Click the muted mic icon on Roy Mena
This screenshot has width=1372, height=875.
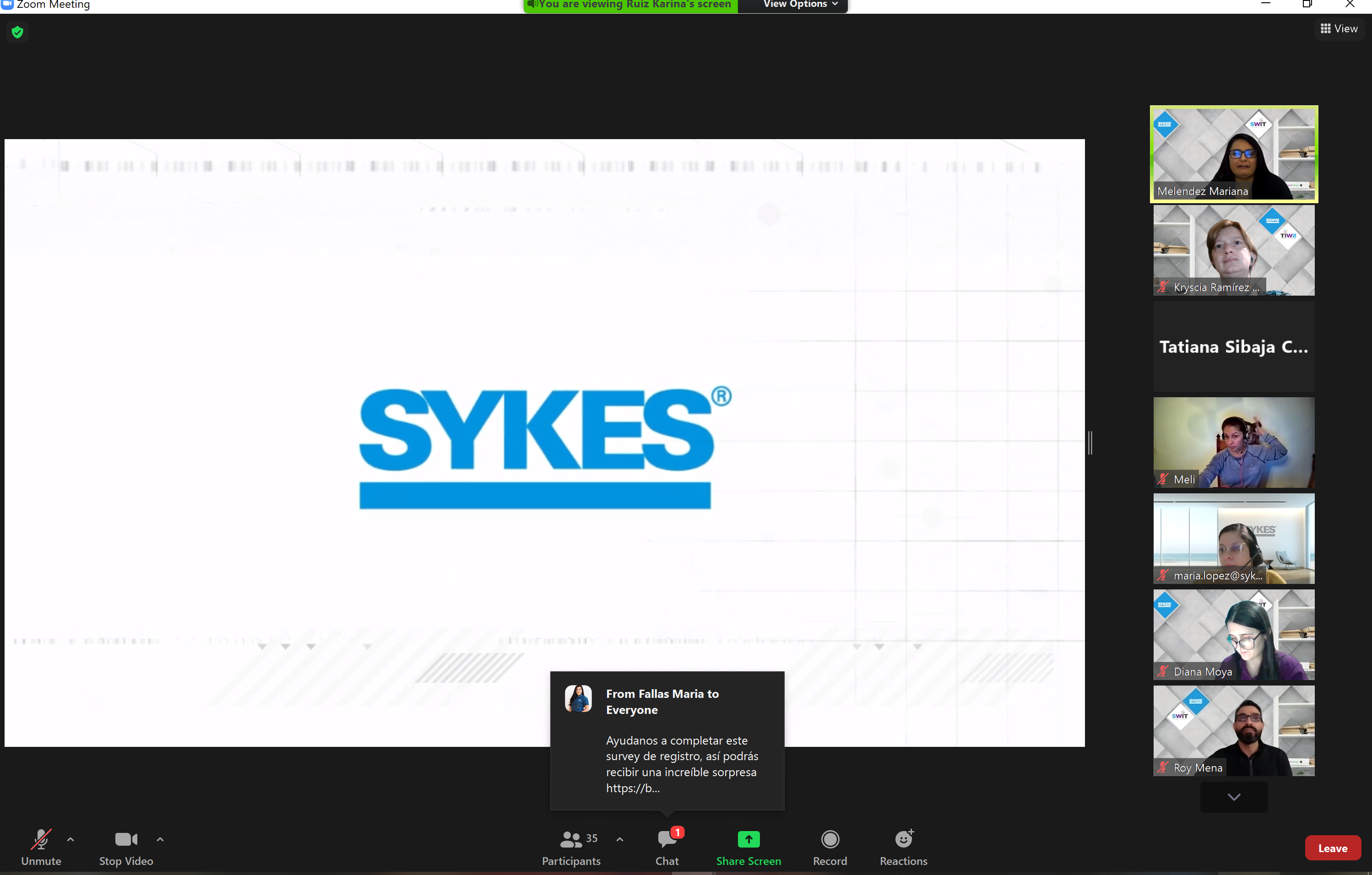[1162, 767]
